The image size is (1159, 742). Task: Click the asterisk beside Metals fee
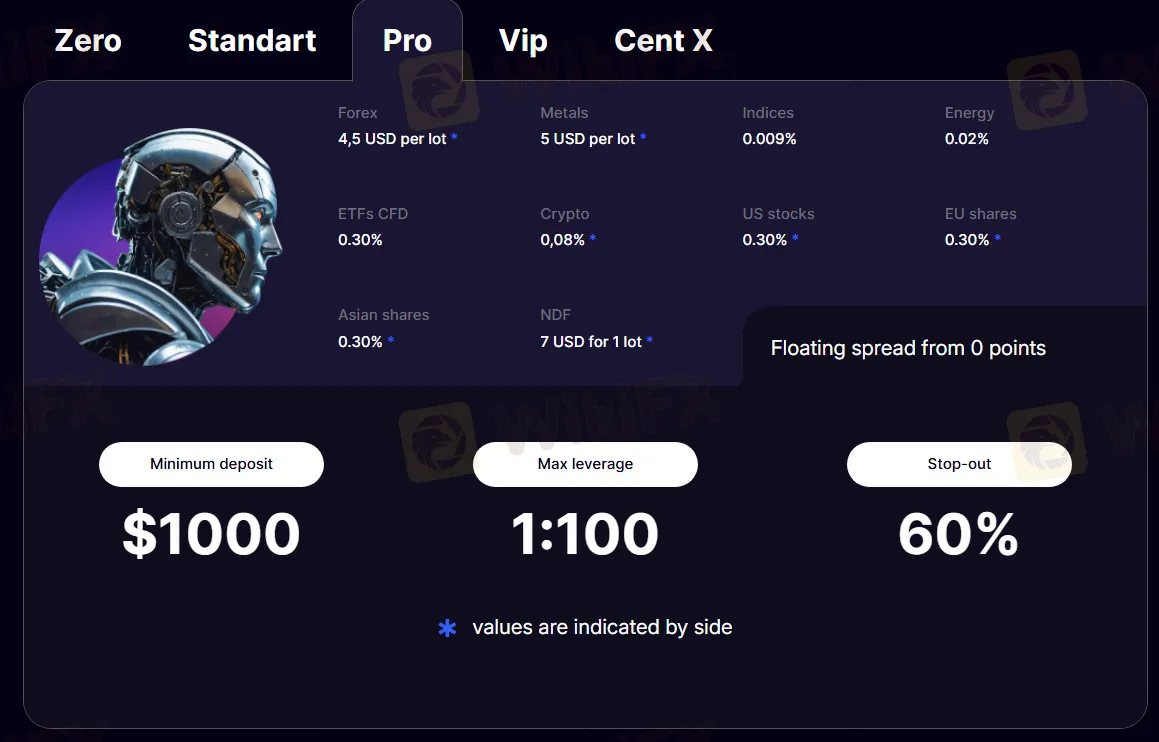click(643, 138)
